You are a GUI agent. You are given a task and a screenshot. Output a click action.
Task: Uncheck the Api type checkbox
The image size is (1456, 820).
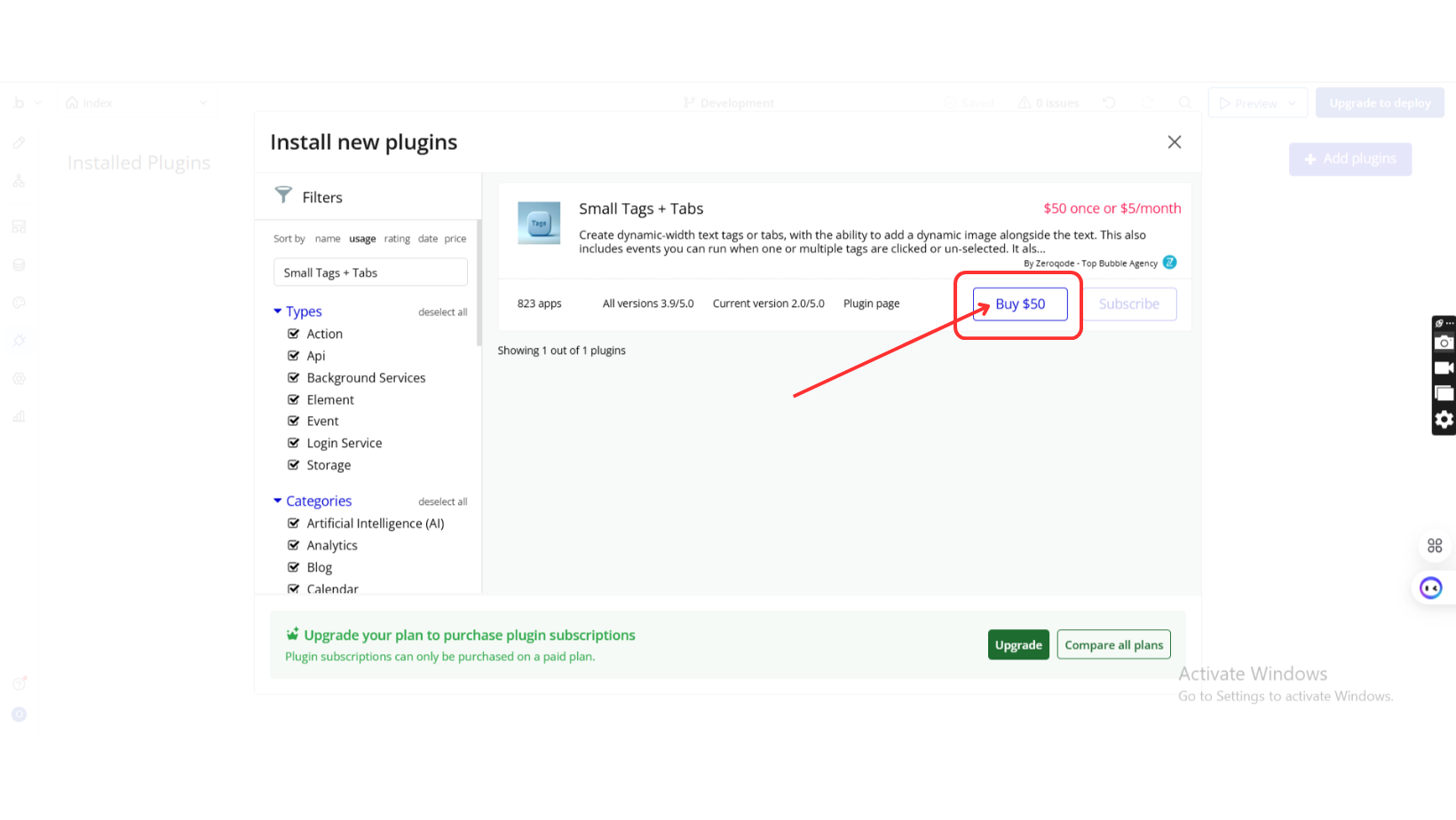294,356
